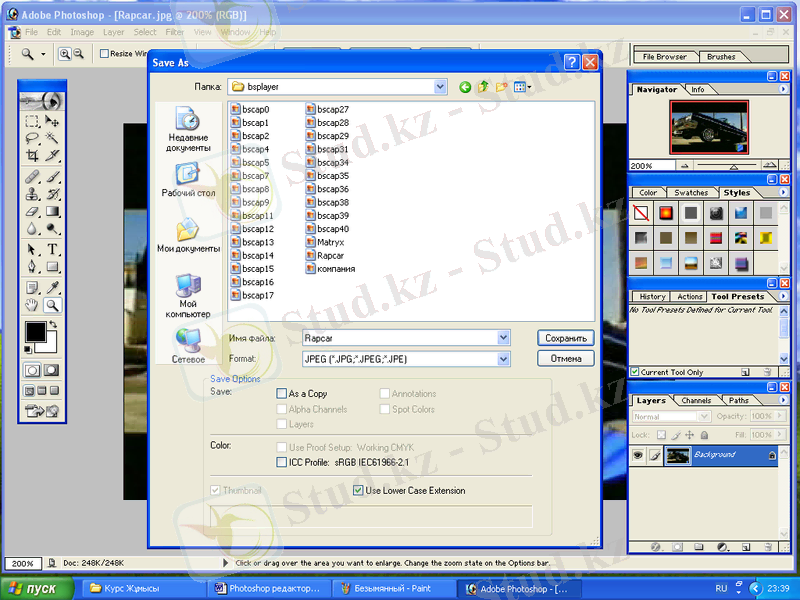Hide the Background layer using the eye icon
800x600 pixels.
[638, 455]
